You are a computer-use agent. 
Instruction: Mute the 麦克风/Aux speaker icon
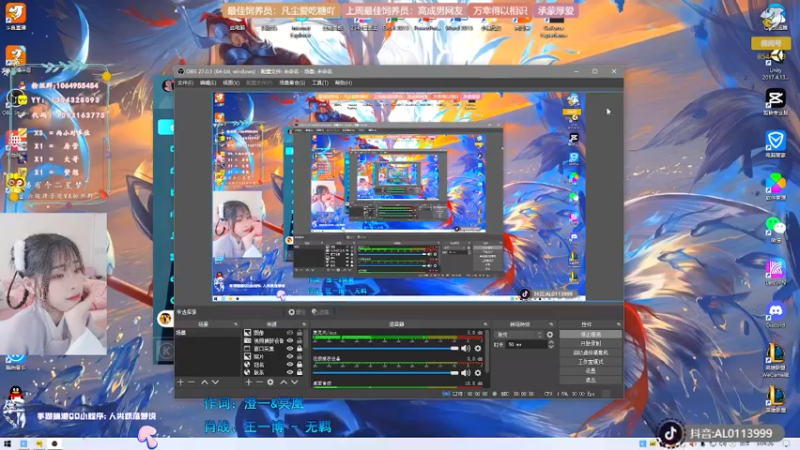[x=466, y=348]
